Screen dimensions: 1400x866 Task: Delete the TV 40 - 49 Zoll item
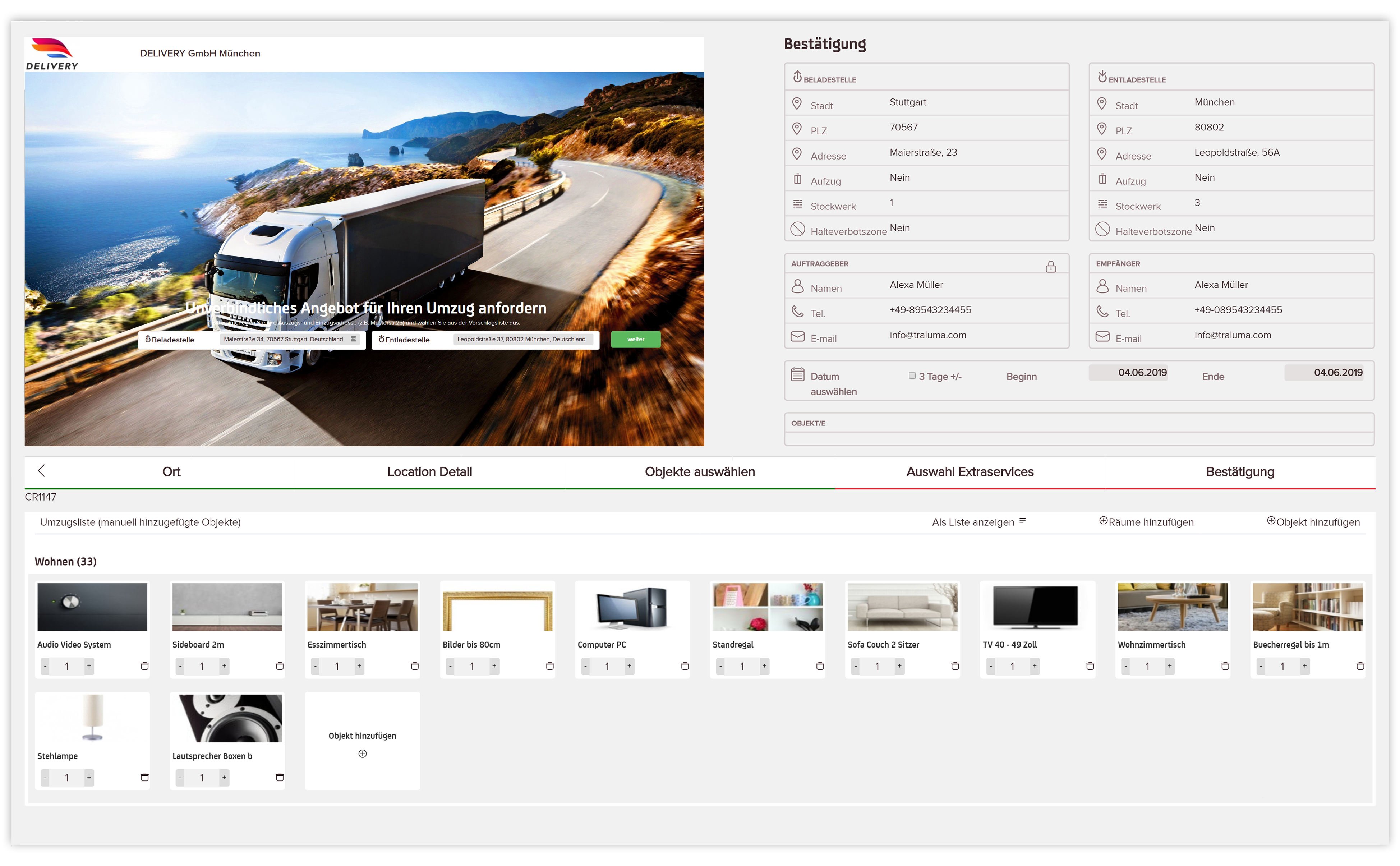(x=1090, y=666)
